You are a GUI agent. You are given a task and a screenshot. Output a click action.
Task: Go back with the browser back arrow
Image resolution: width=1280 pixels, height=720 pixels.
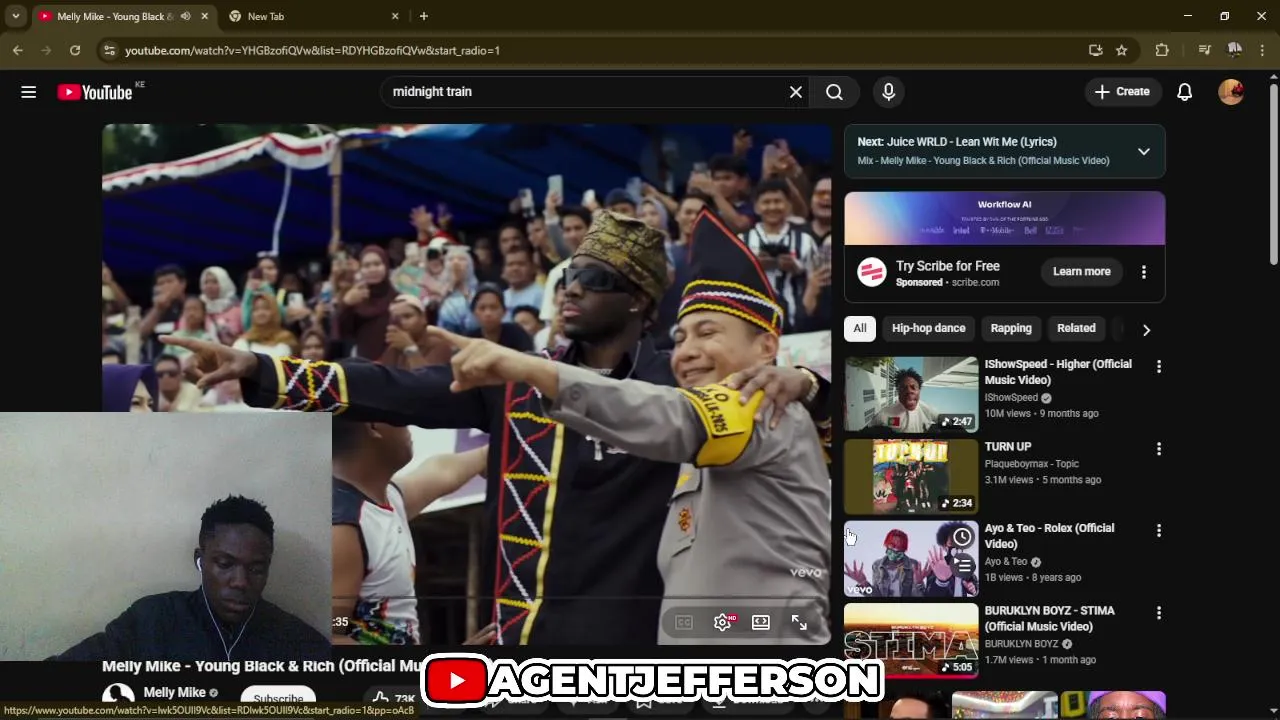coord(18,50)
